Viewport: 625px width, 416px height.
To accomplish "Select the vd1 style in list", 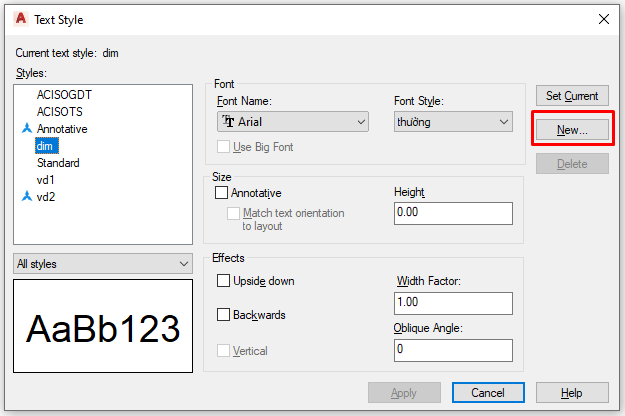I will (x=46, y=180).
